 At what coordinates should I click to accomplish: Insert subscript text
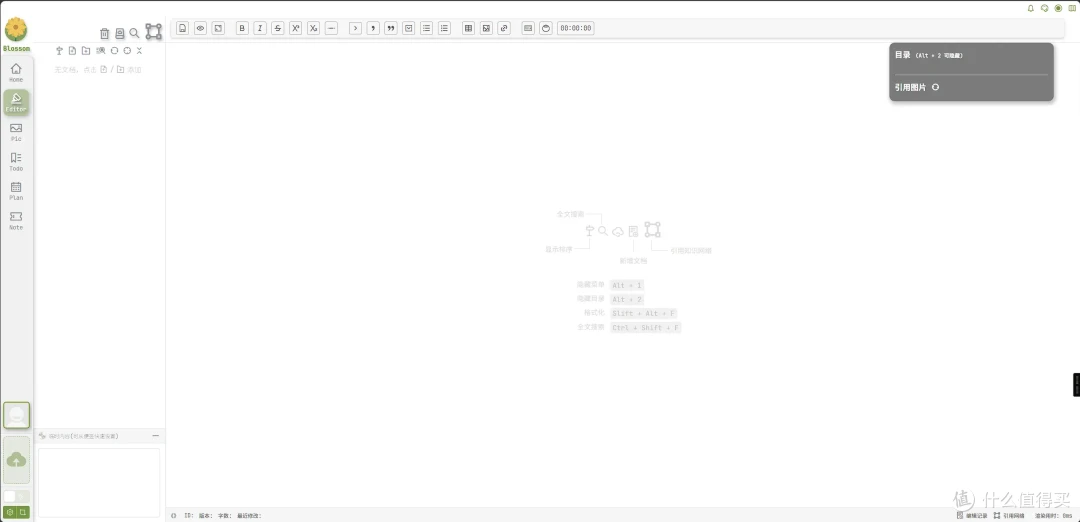tap(313, 28)
